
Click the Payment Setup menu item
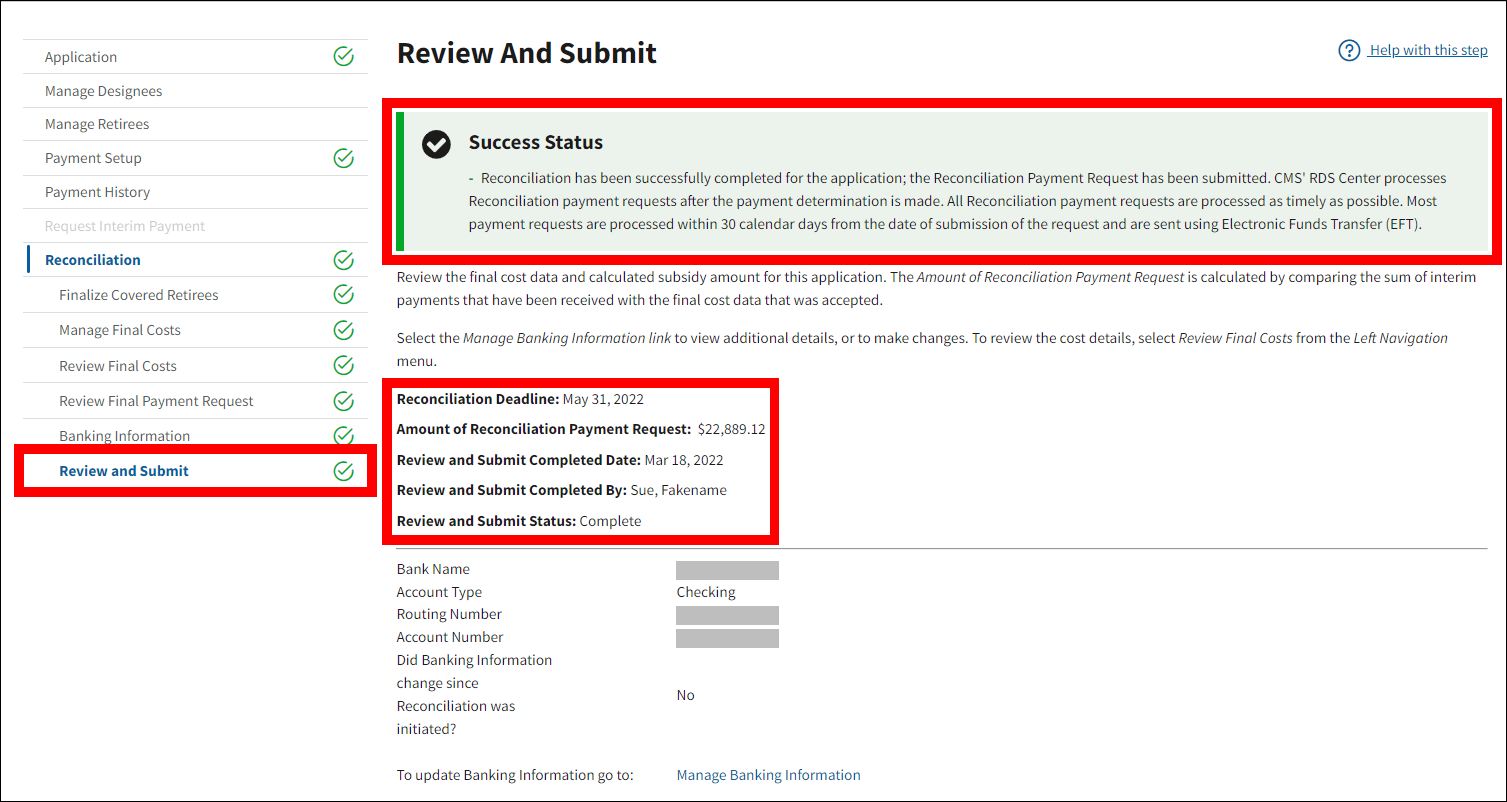(93, 158)
